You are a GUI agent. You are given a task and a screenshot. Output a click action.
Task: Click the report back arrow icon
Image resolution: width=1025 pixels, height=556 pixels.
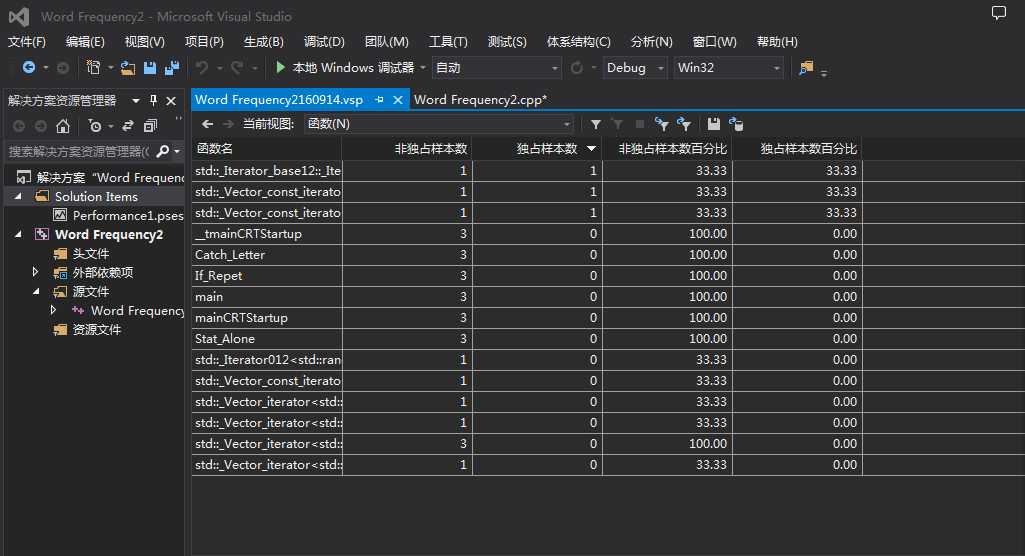207,124
